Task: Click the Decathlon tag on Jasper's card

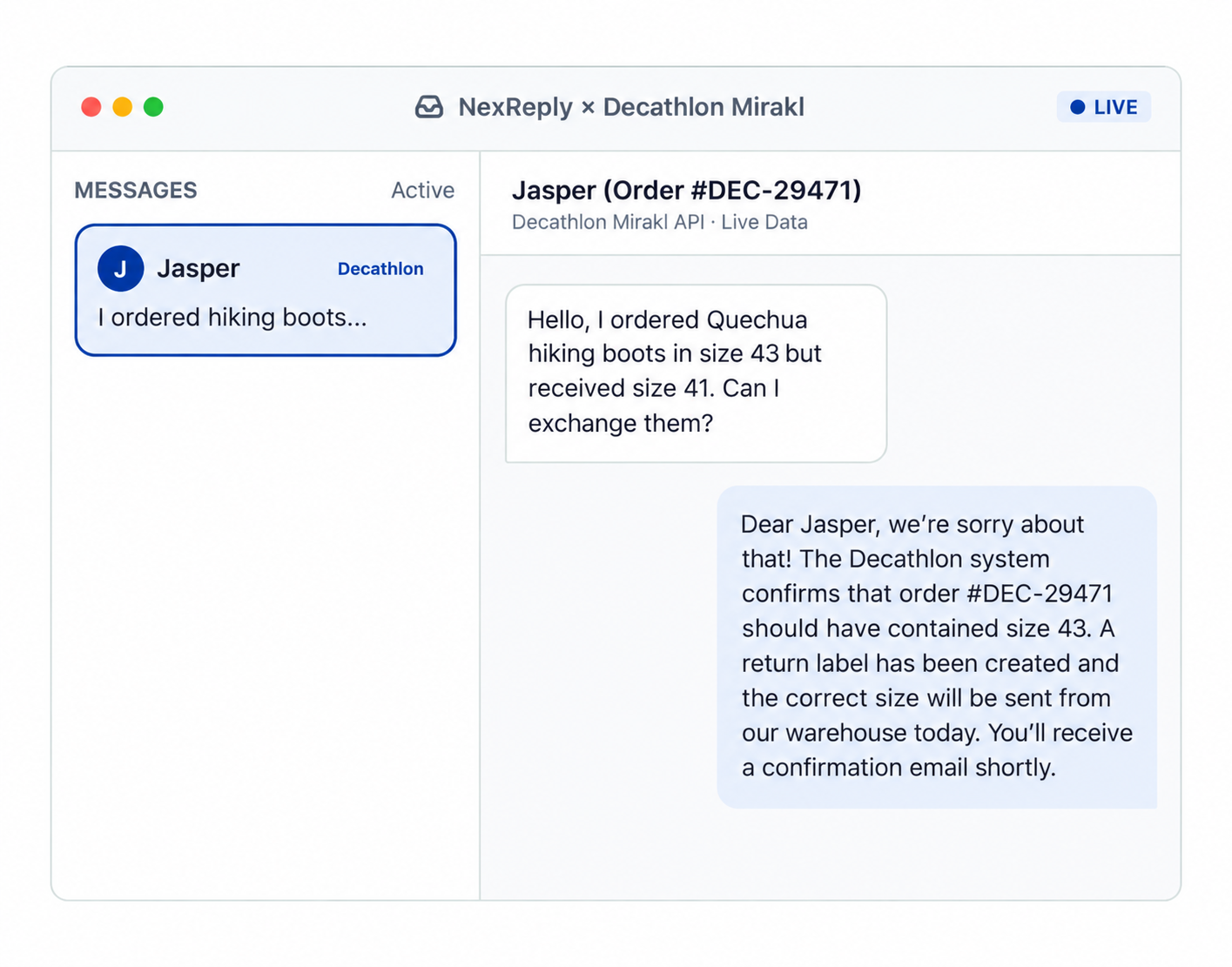Action: (380, 269)
